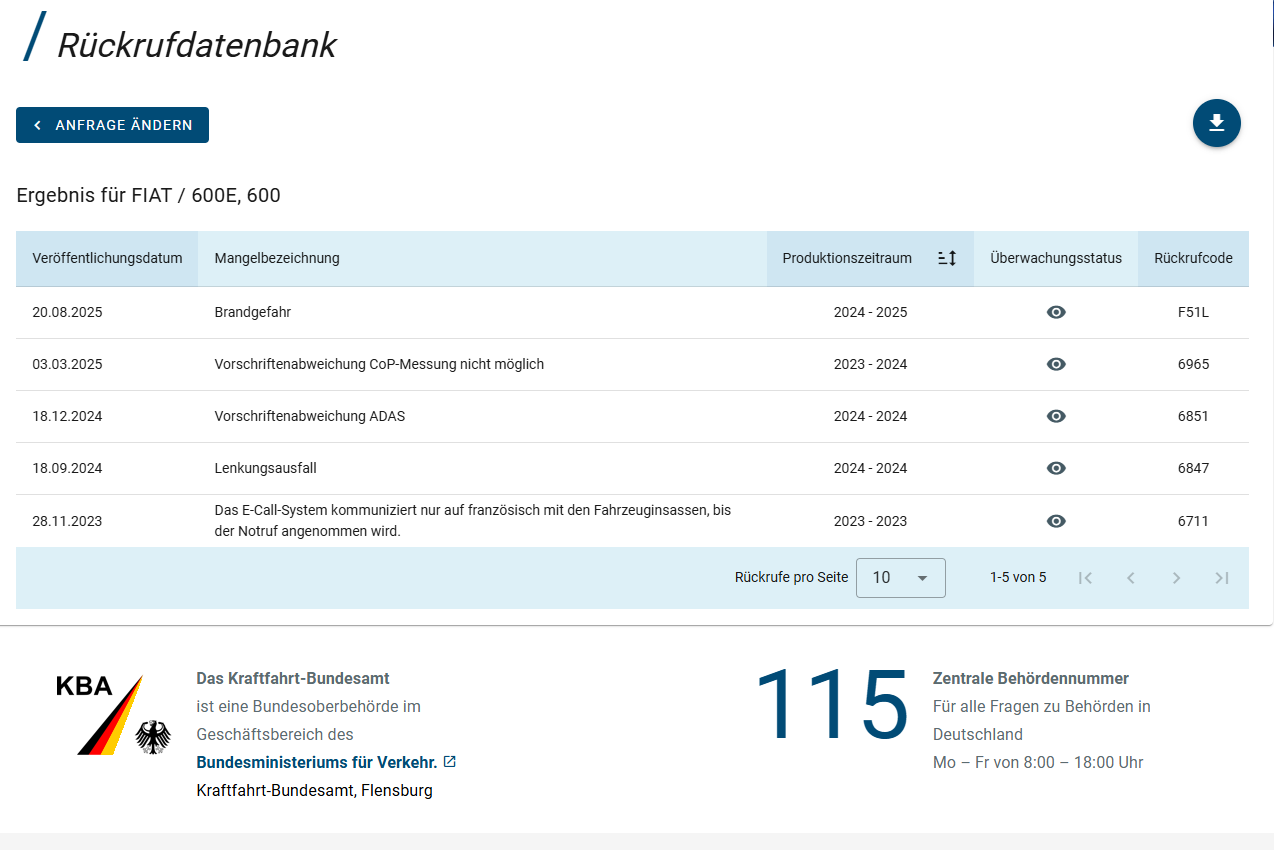
Task: Click the Rückrufcode column header
Action: click(x=1193, y=258)
